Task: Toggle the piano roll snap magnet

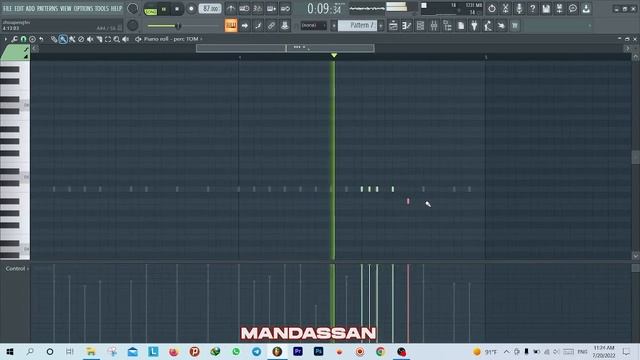Action: pyautogui.click(x=23, y=39)
